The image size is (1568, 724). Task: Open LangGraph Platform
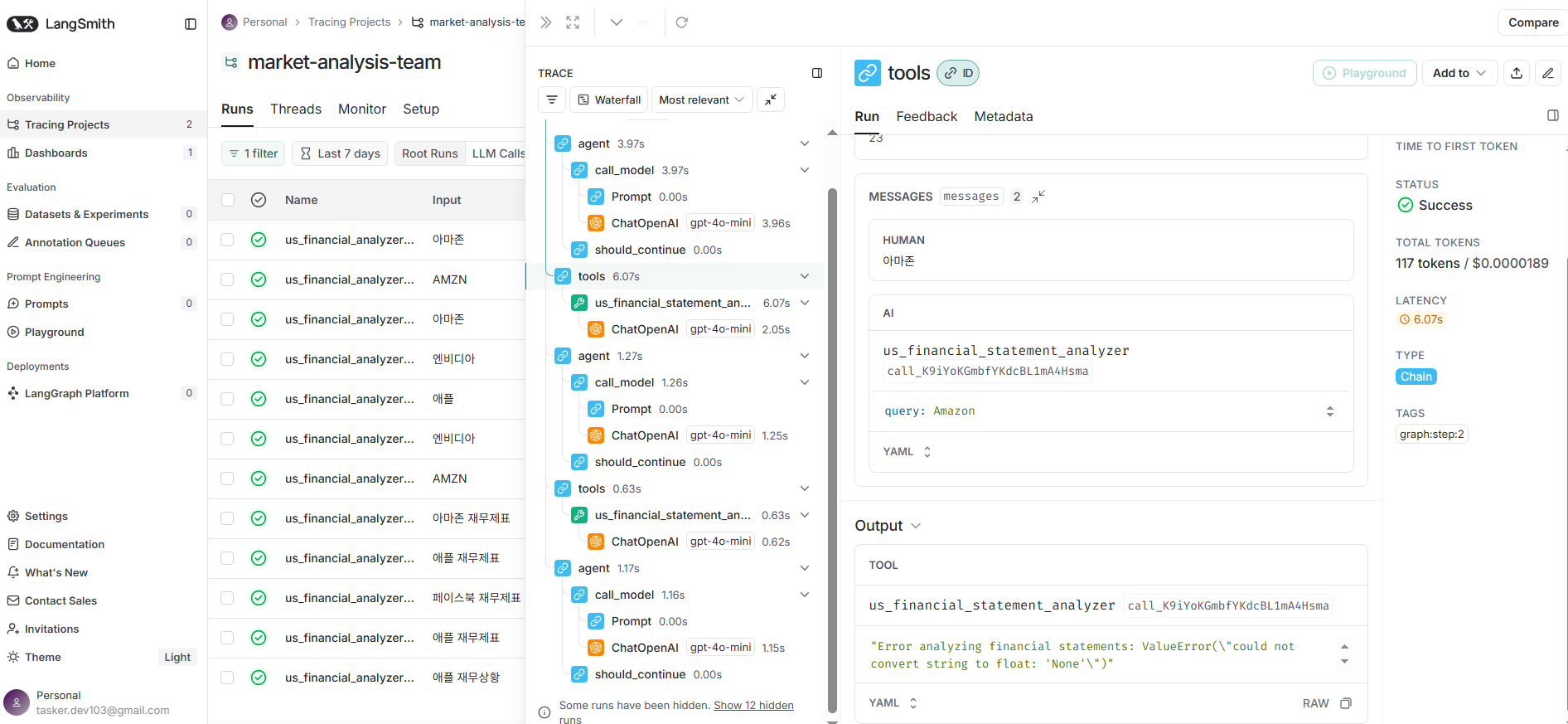coord(76,393)
